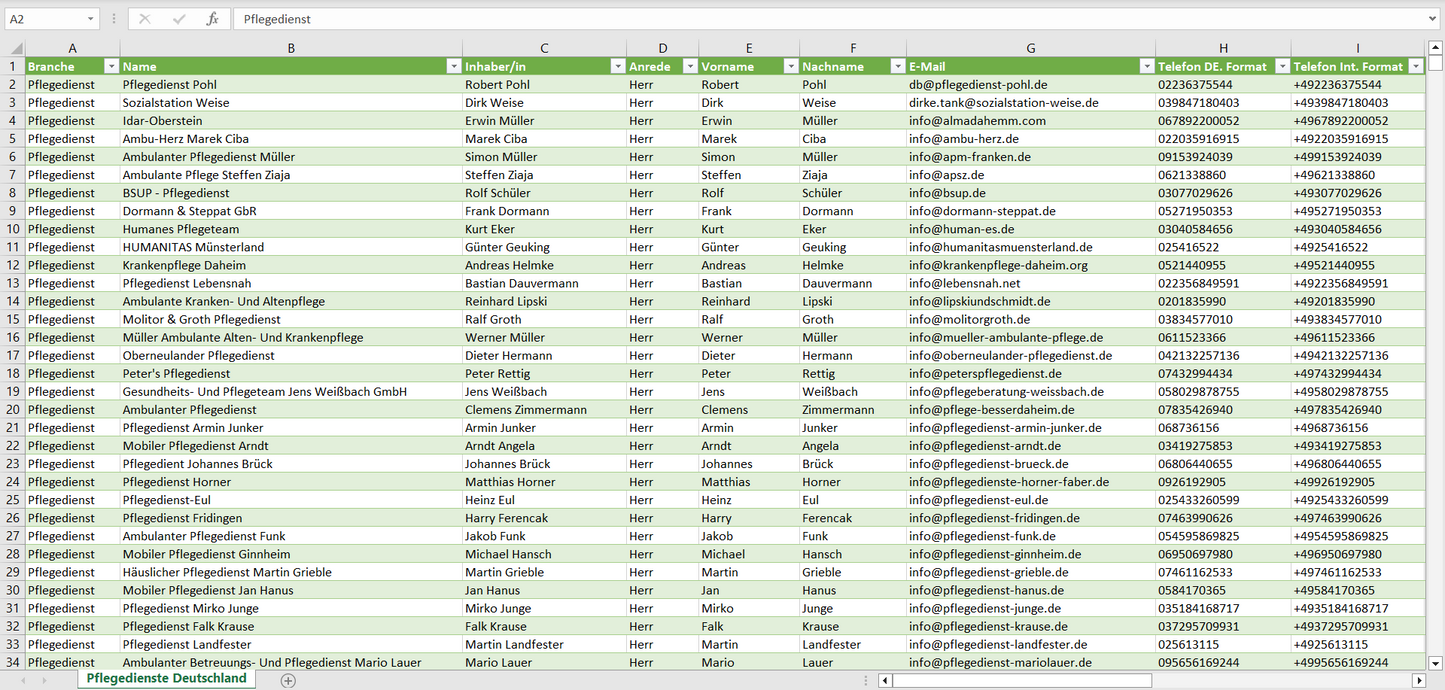Select the Pflegedienste Deutschland sheet tab
The height and width of the screenshot is (690, 1445).
coord(166,678)
